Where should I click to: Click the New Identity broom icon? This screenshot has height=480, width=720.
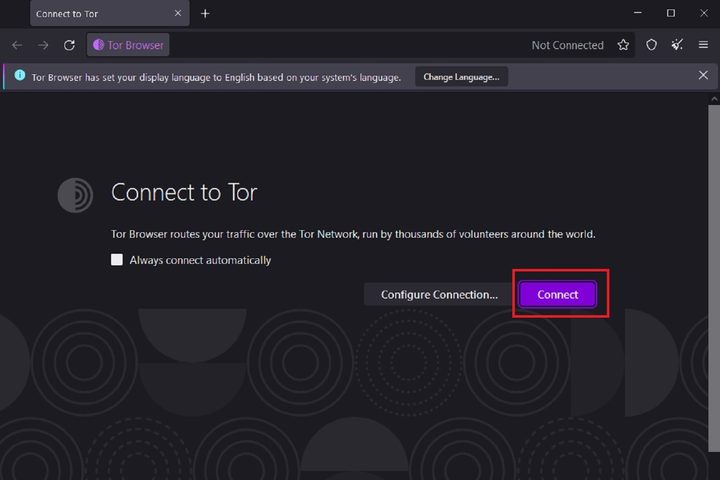coord(677,45)
